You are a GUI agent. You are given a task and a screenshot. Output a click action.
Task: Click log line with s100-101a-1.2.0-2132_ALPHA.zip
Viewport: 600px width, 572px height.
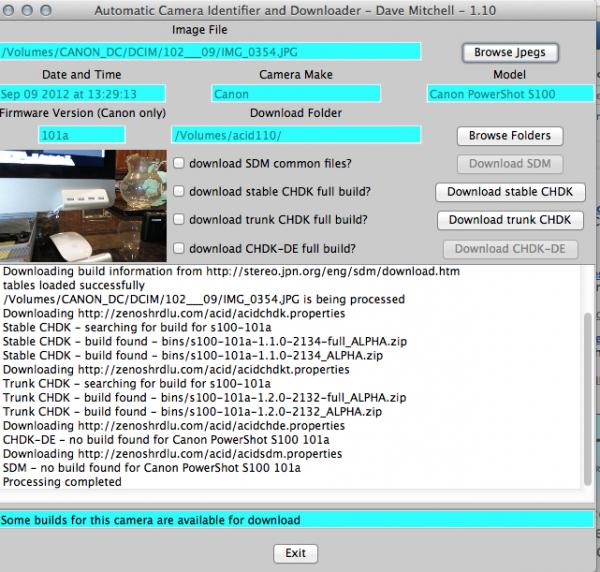coord(192,412)
